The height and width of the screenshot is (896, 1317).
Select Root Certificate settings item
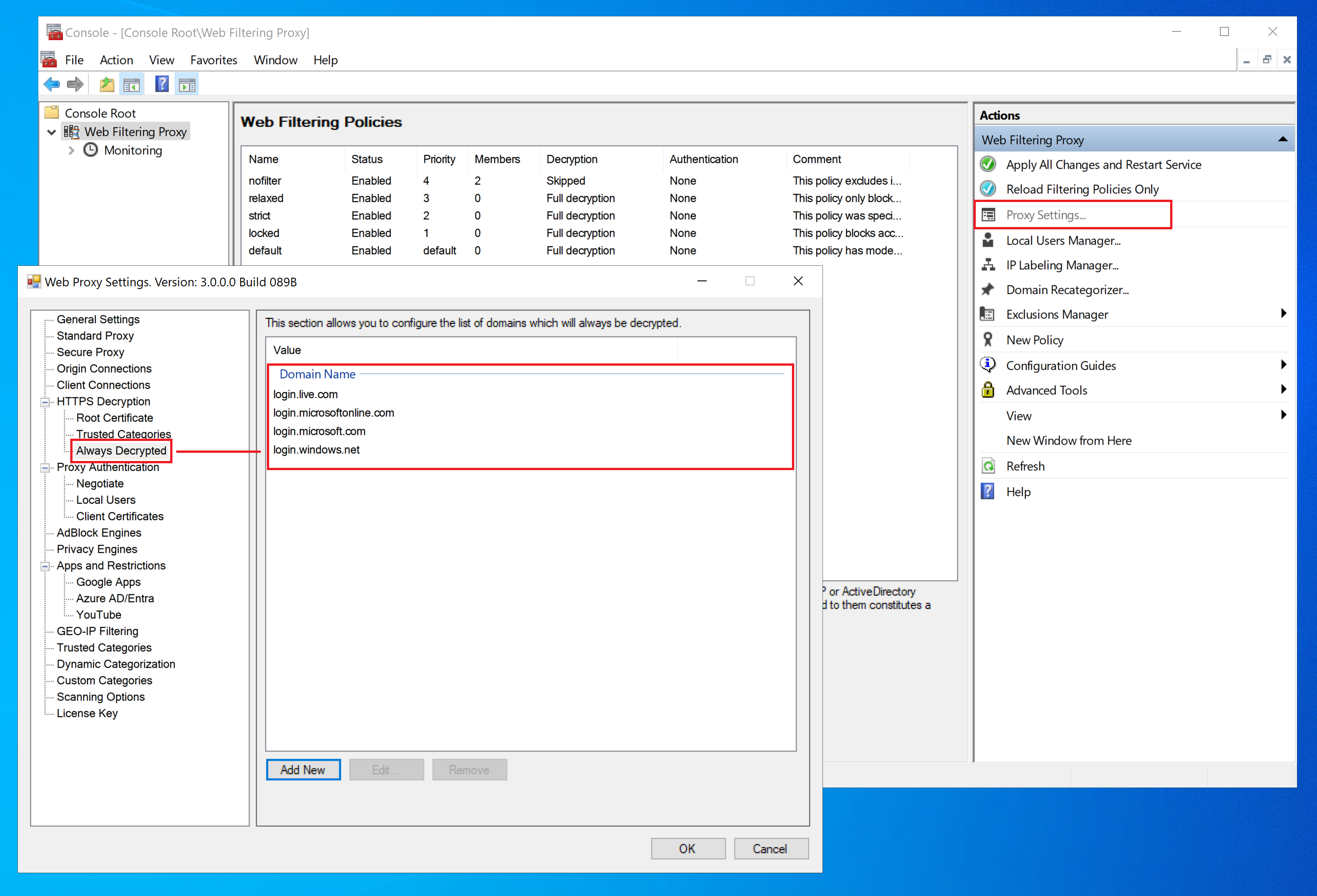[115, 418]
